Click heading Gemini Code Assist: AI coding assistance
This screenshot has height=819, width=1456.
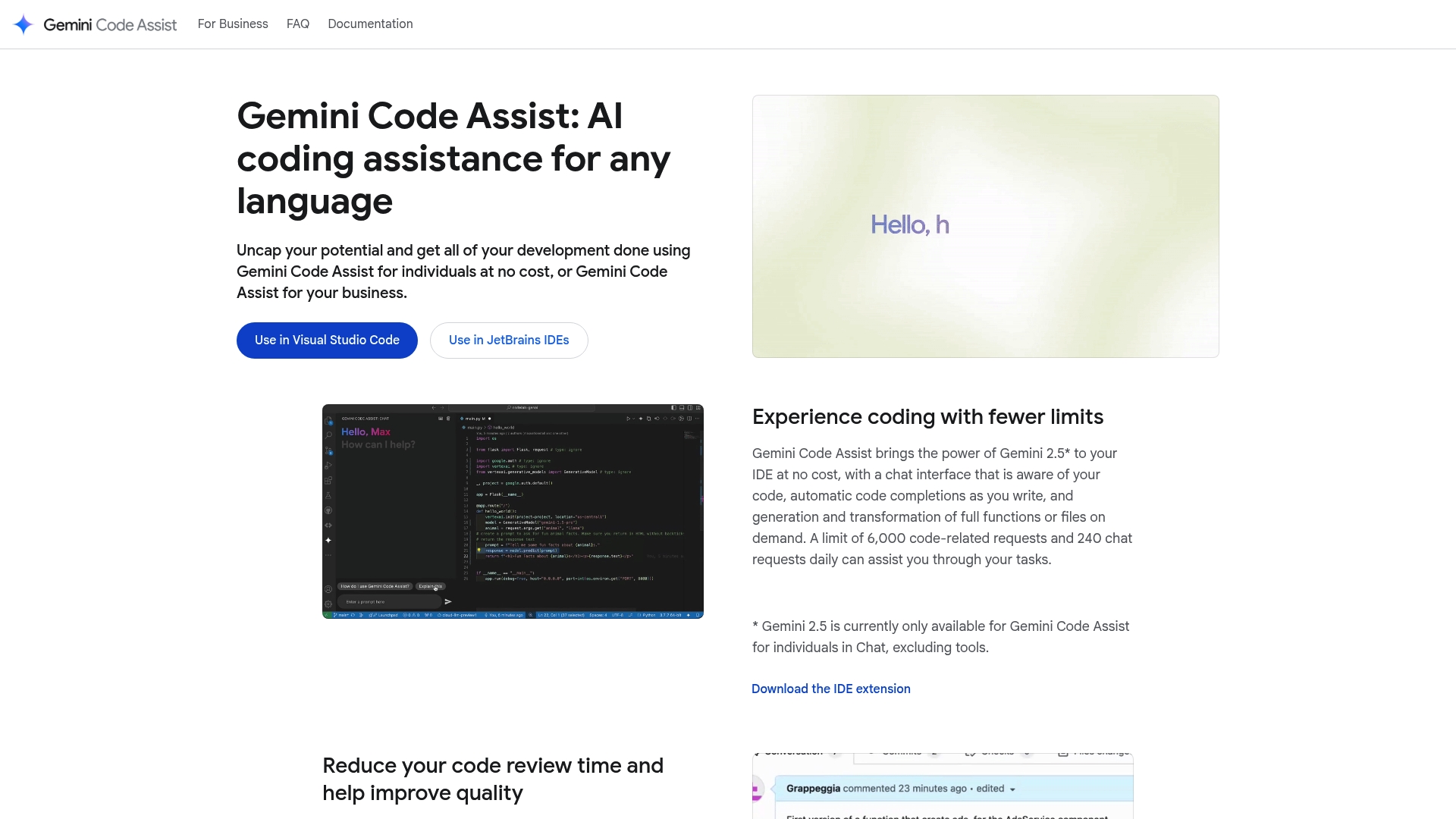point(453,158)
